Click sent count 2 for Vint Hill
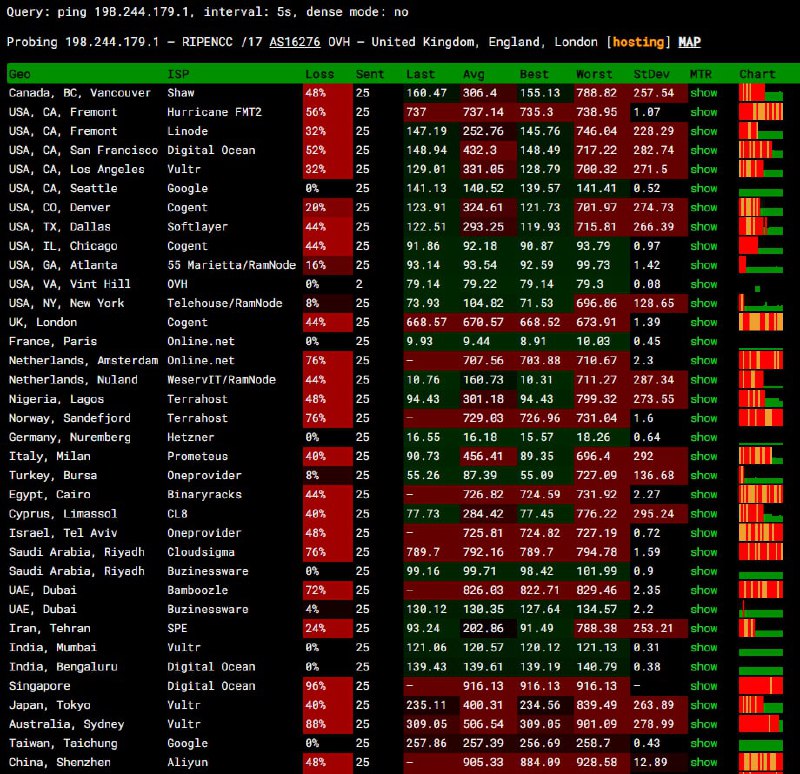The image size is (800, 774). 359,284
